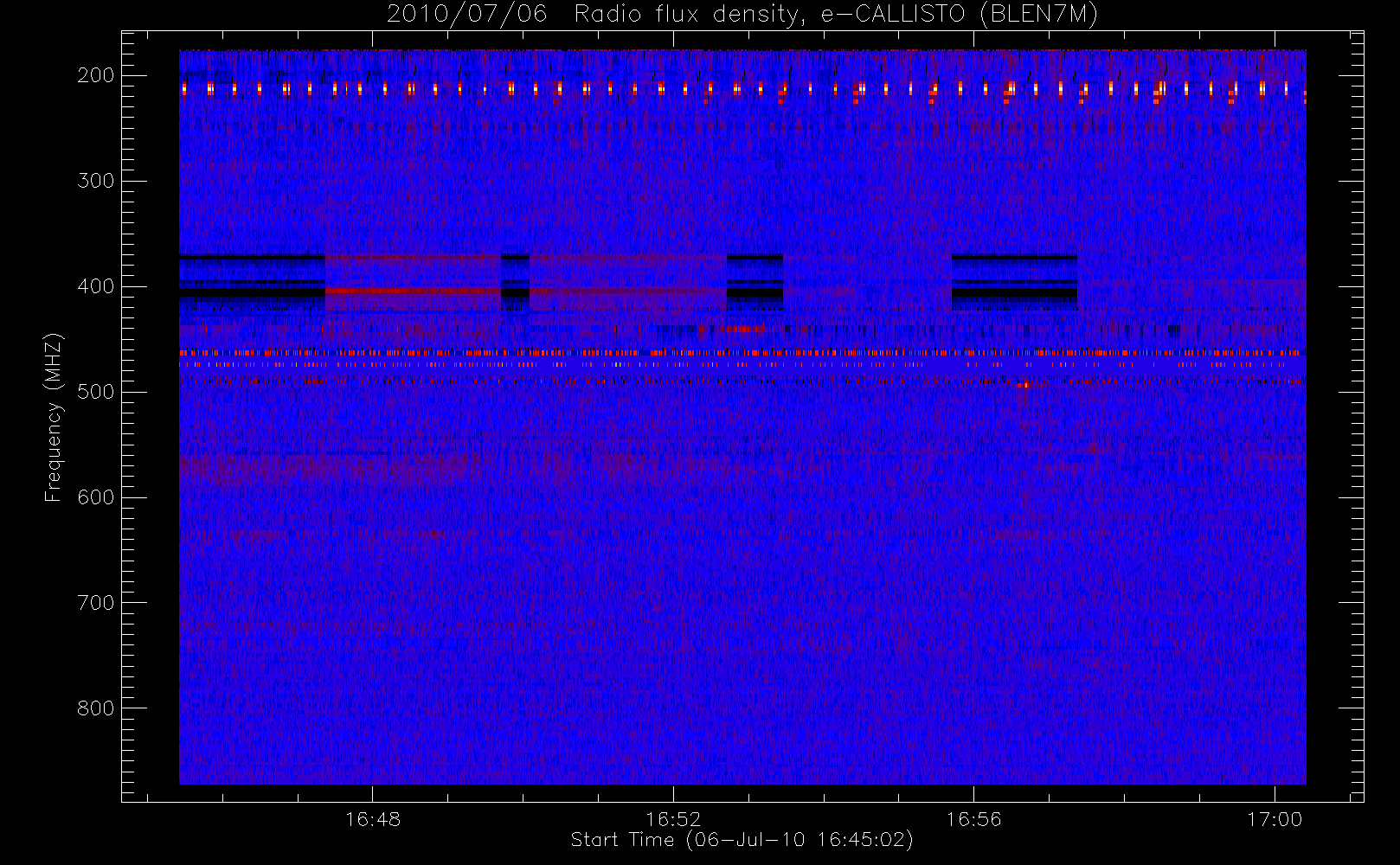
Task: Click the '16:56' time tick label
Action: click(x=973, y=819)
